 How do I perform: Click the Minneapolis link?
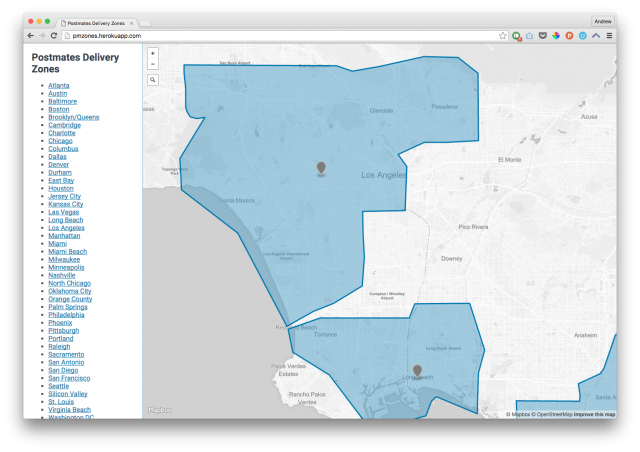pos(66,267)
